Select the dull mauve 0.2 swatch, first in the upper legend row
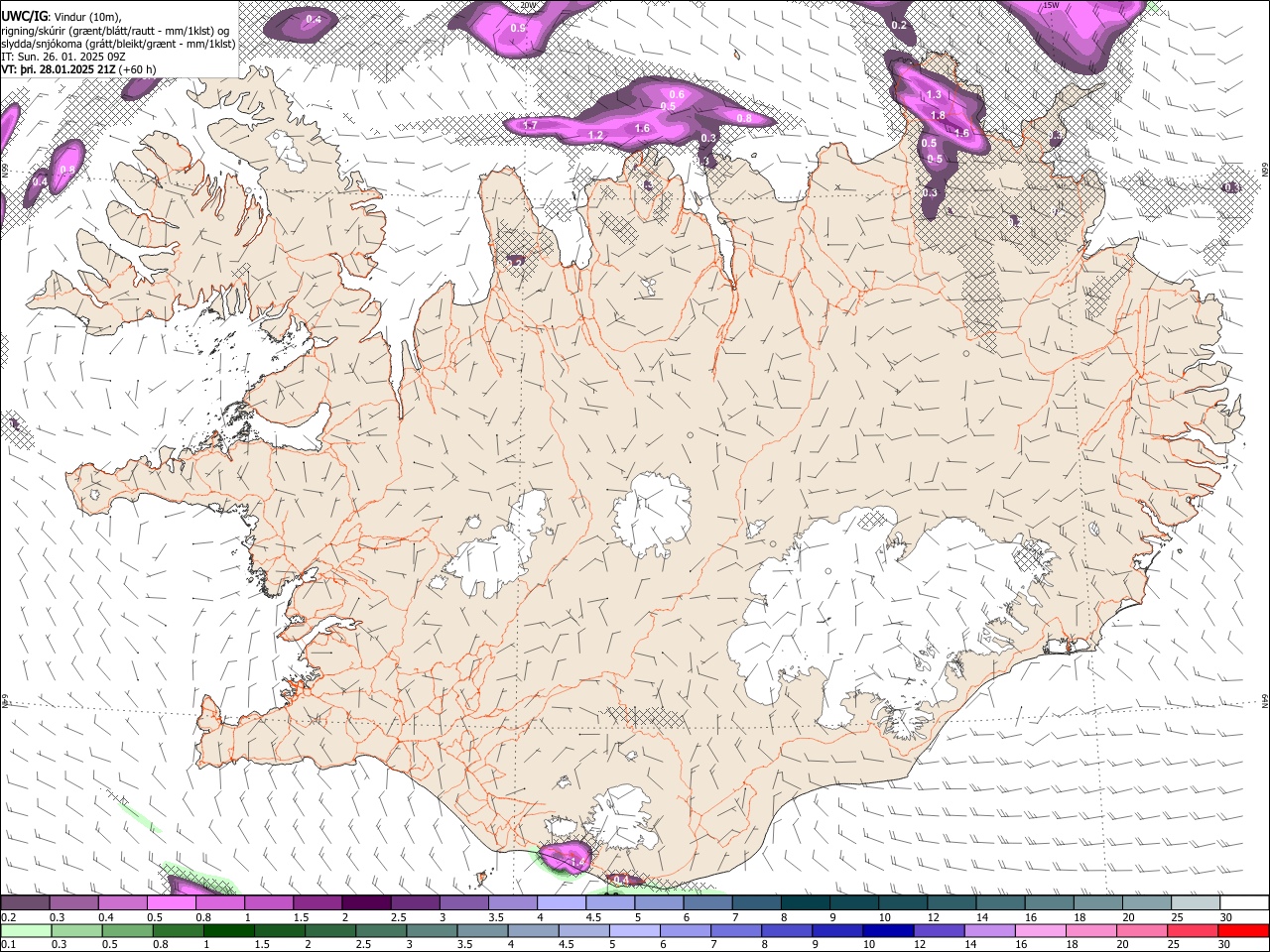Image resolution: width=1270 pixels, height=952 pixels. [x=25, y=903]
